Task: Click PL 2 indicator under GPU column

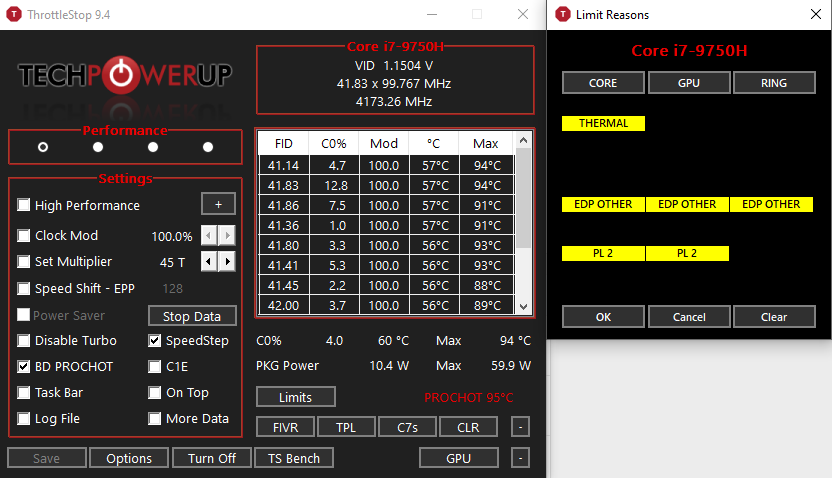Action: 687,253
